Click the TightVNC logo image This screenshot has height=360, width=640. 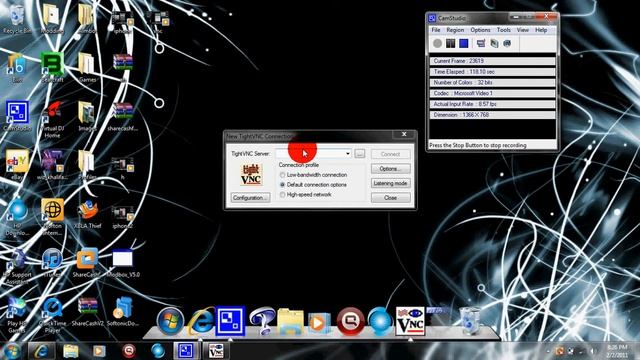coord(251,175)
